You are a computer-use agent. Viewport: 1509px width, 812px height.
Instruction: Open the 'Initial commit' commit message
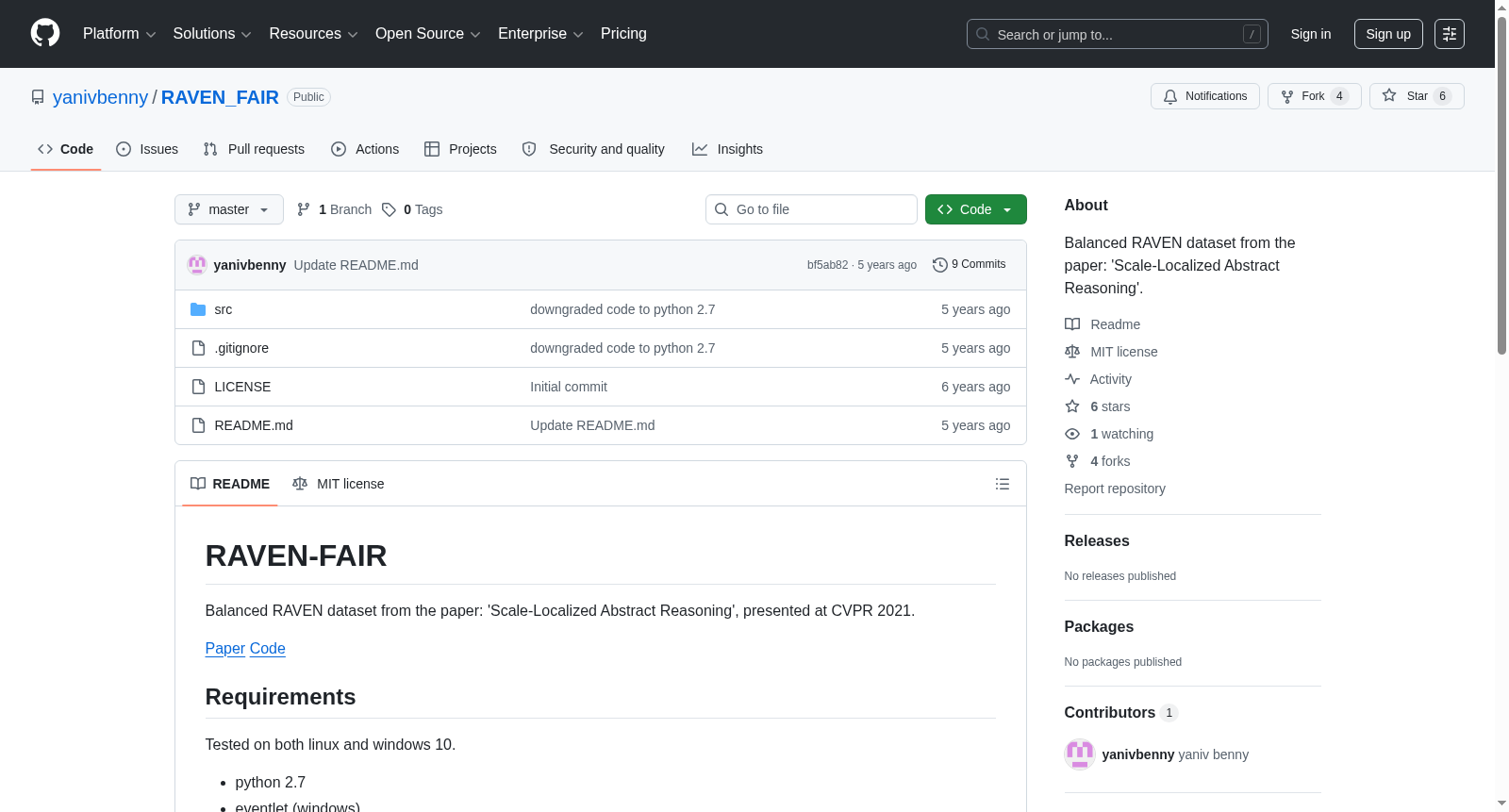[x=569, y=387]
